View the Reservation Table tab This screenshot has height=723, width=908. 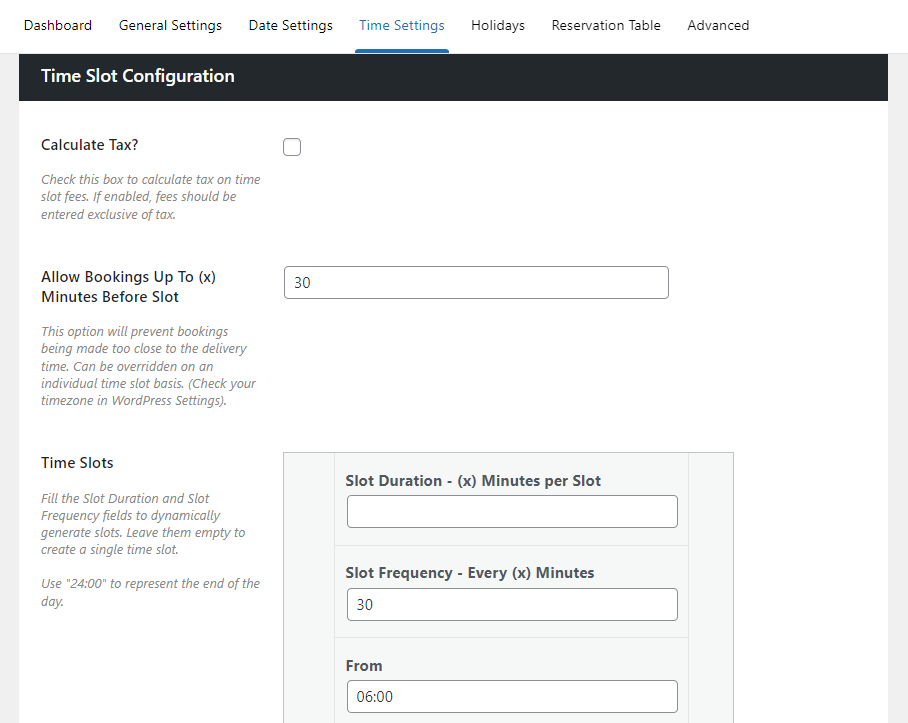(606, 25)
